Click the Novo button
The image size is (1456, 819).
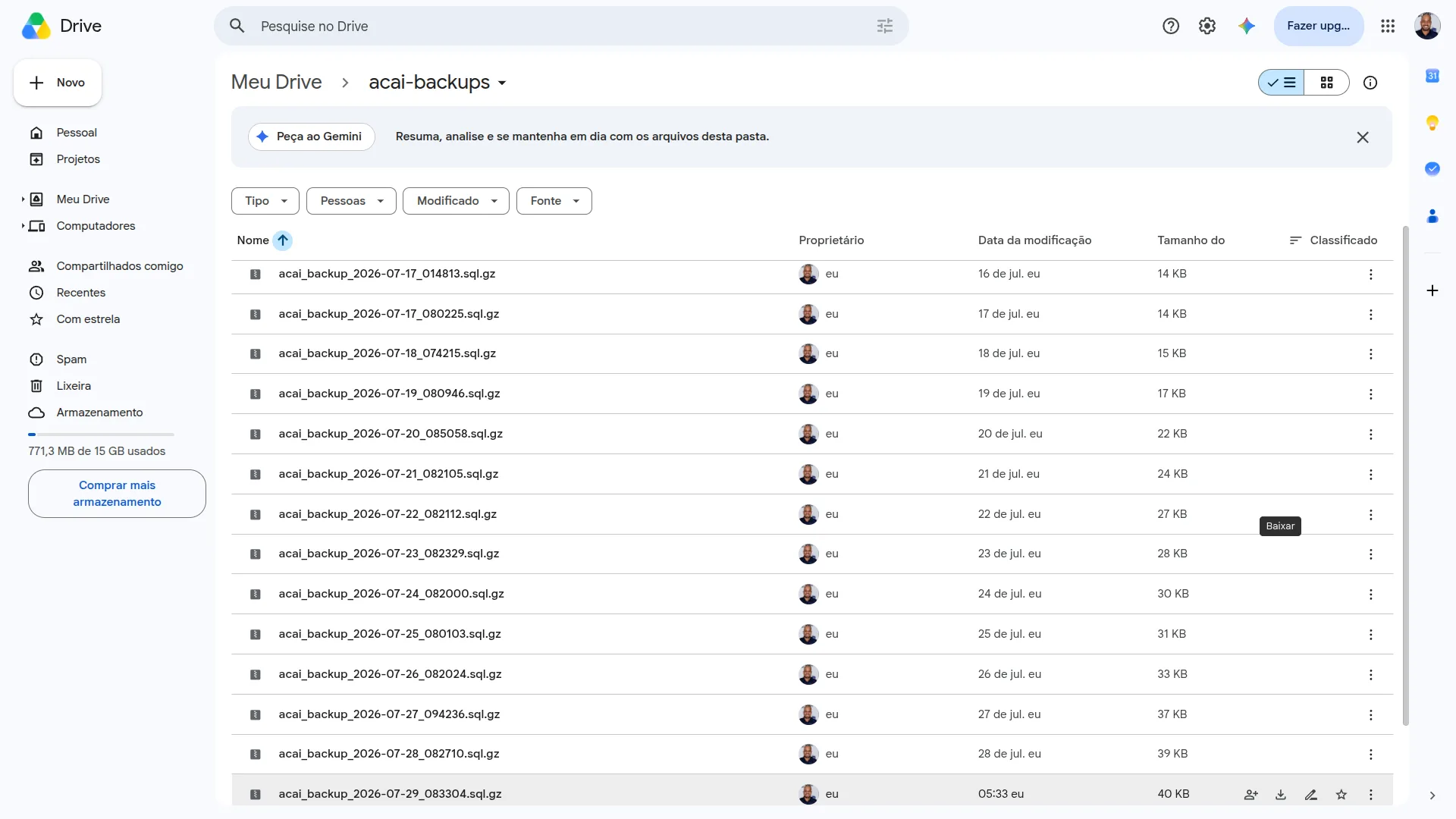tap(58, 83)
